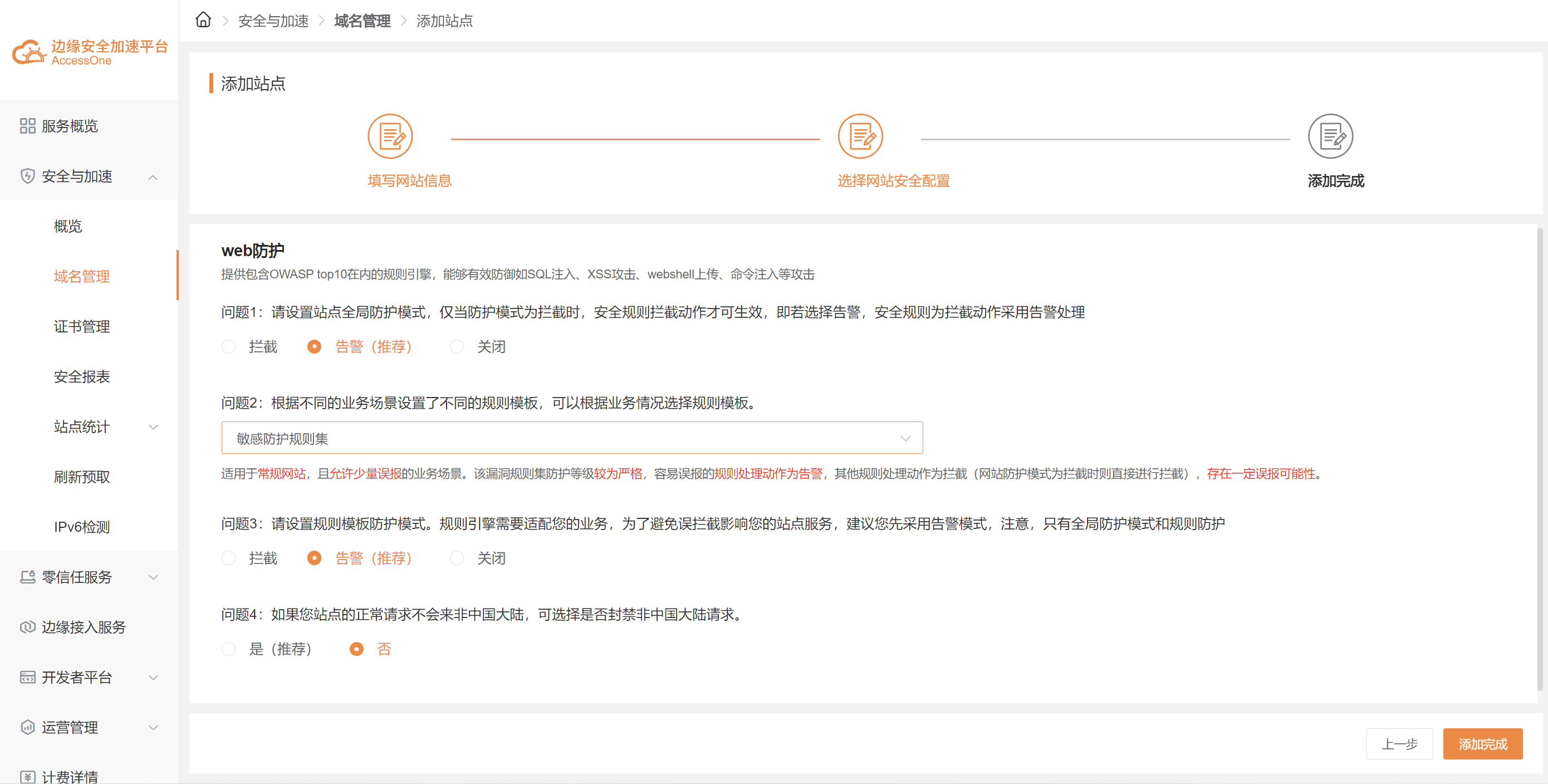The width and height of the screenshot is (1548, 784).
Task: Select 拦截 for 问题3 rule template mode
Action: tap(228, 558)
